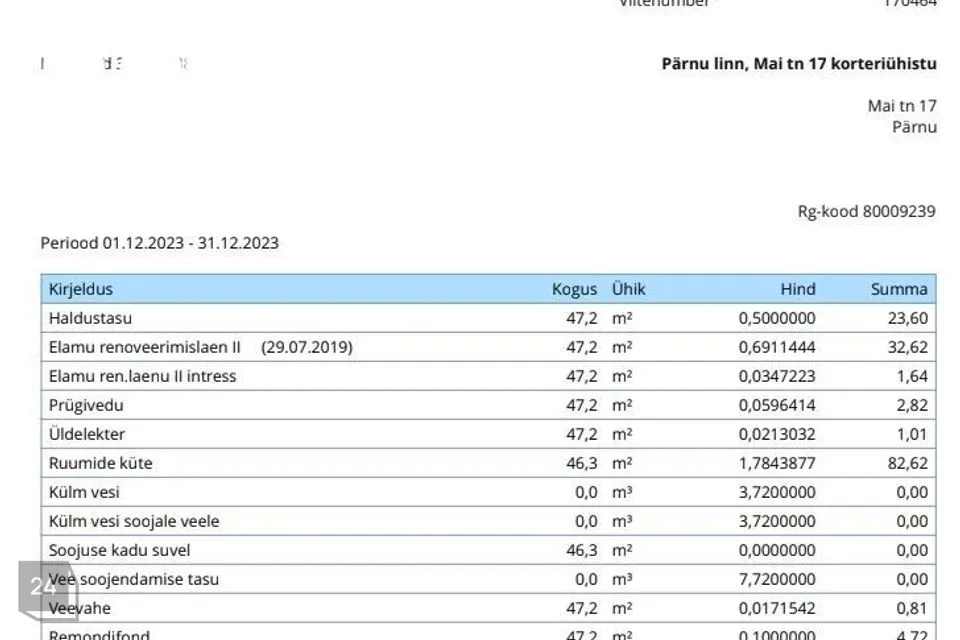Click the 24 watermark badge icon

(45, 588)
